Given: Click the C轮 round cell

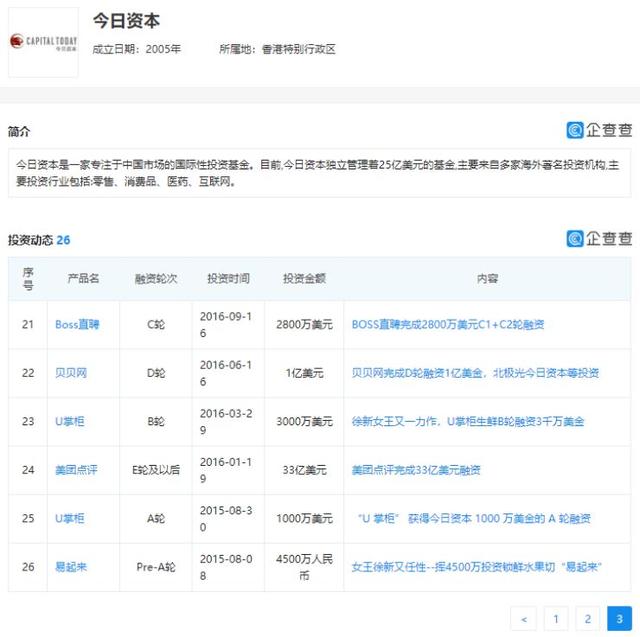Looking at the screenshot, I should pyautogui.click(x=156, y=324).
